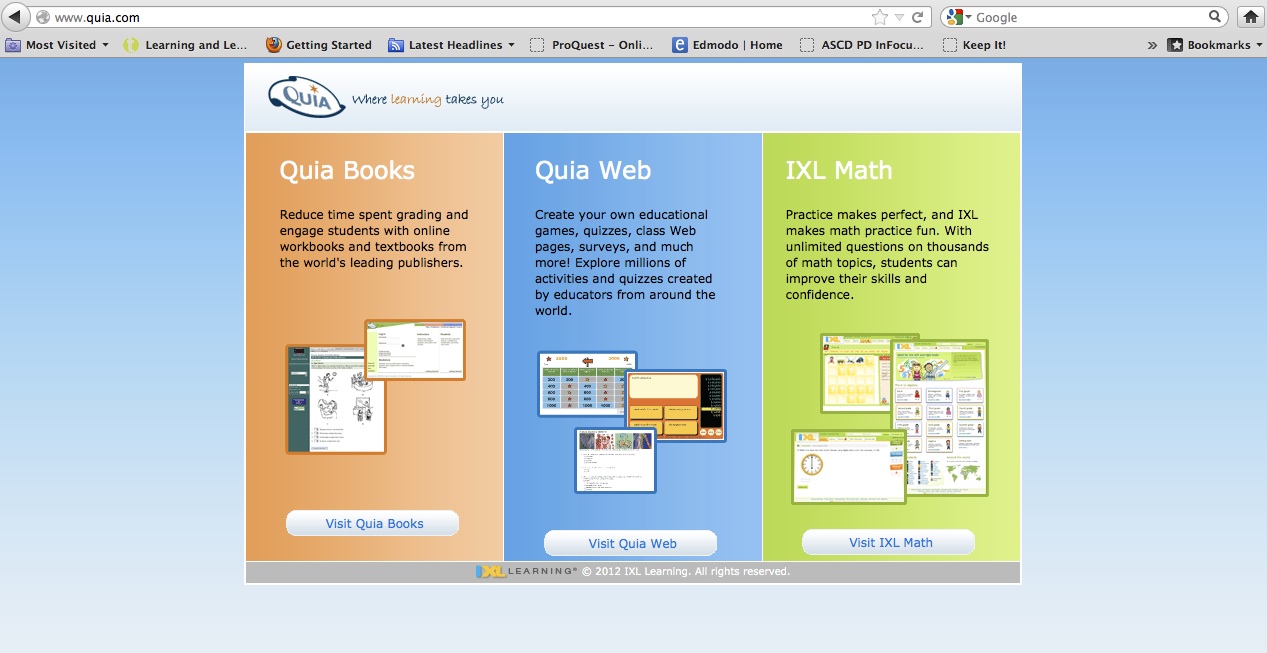Click the Visit IXL Math button
The image size is (1267, 653).
tap(889, 542)
